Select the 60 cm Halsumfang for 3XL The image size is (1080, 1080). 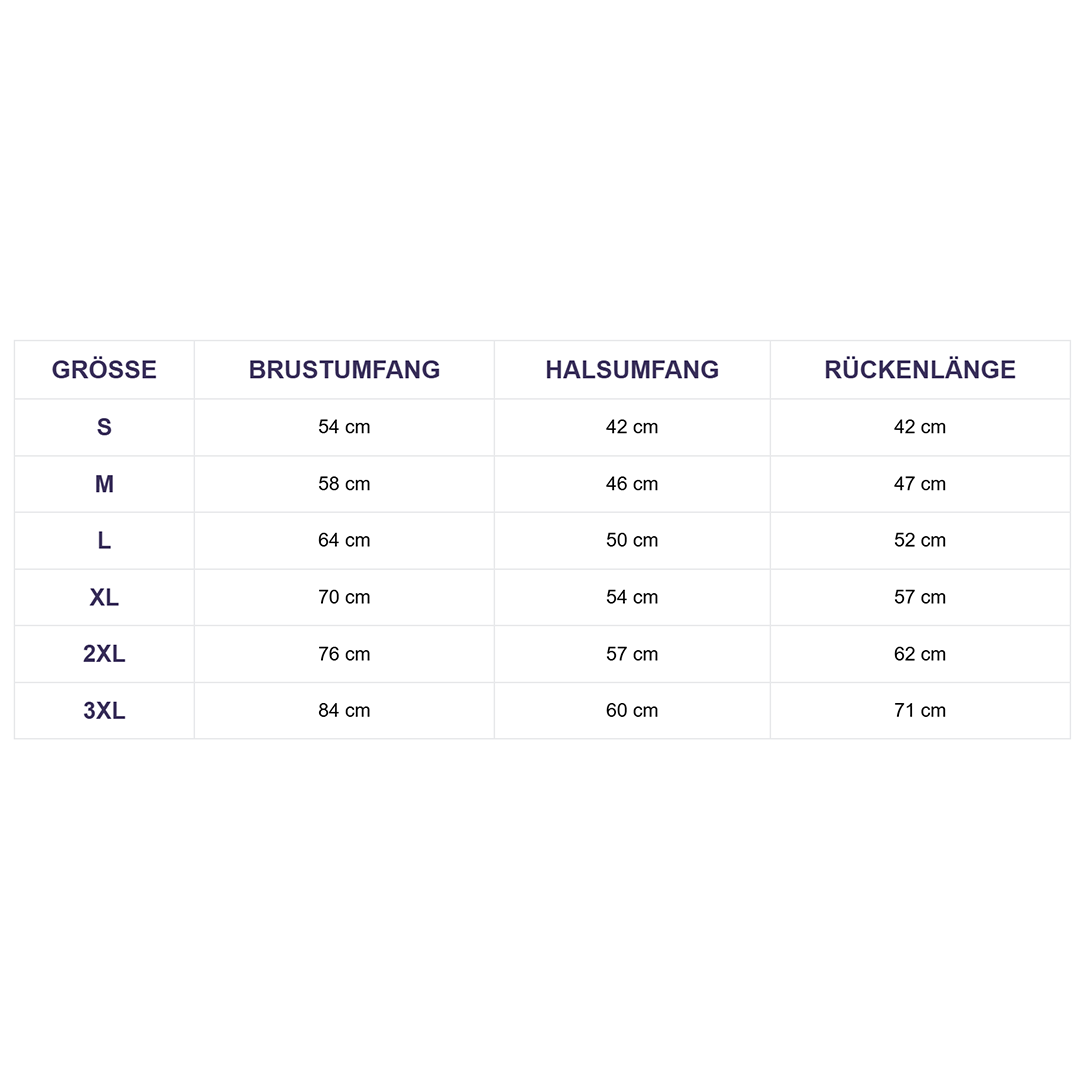click(632, 711)
